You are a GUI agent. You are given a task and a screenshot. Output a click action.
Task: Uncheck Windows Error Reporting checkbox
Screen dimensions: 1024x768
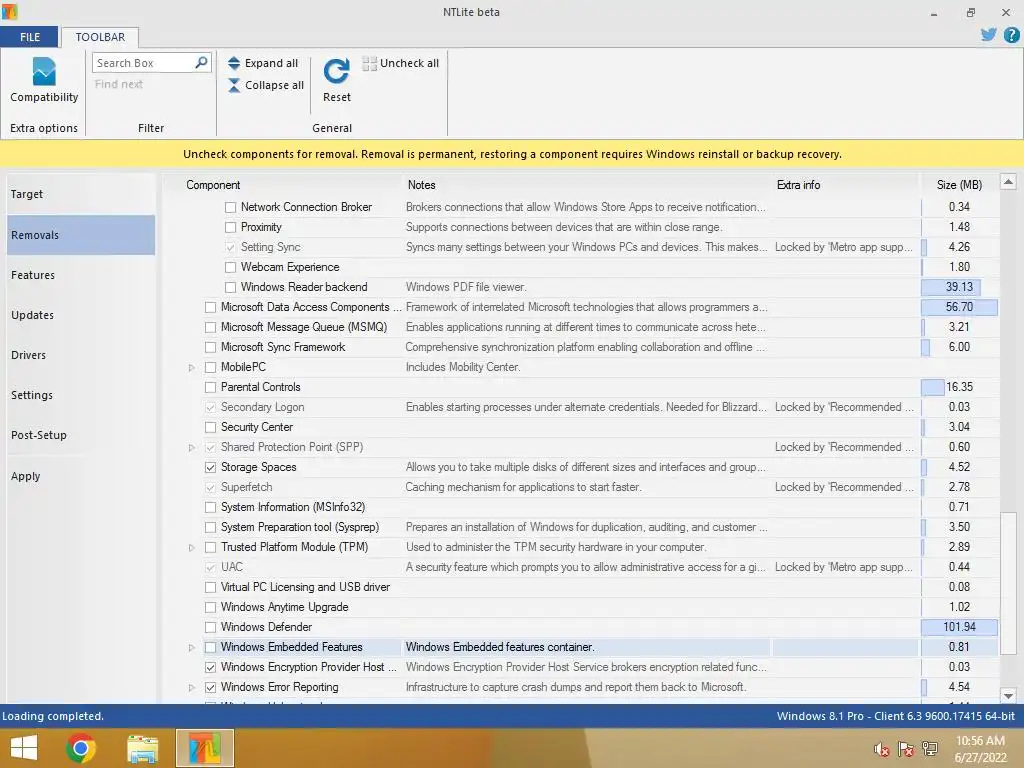tap(210, 688)
